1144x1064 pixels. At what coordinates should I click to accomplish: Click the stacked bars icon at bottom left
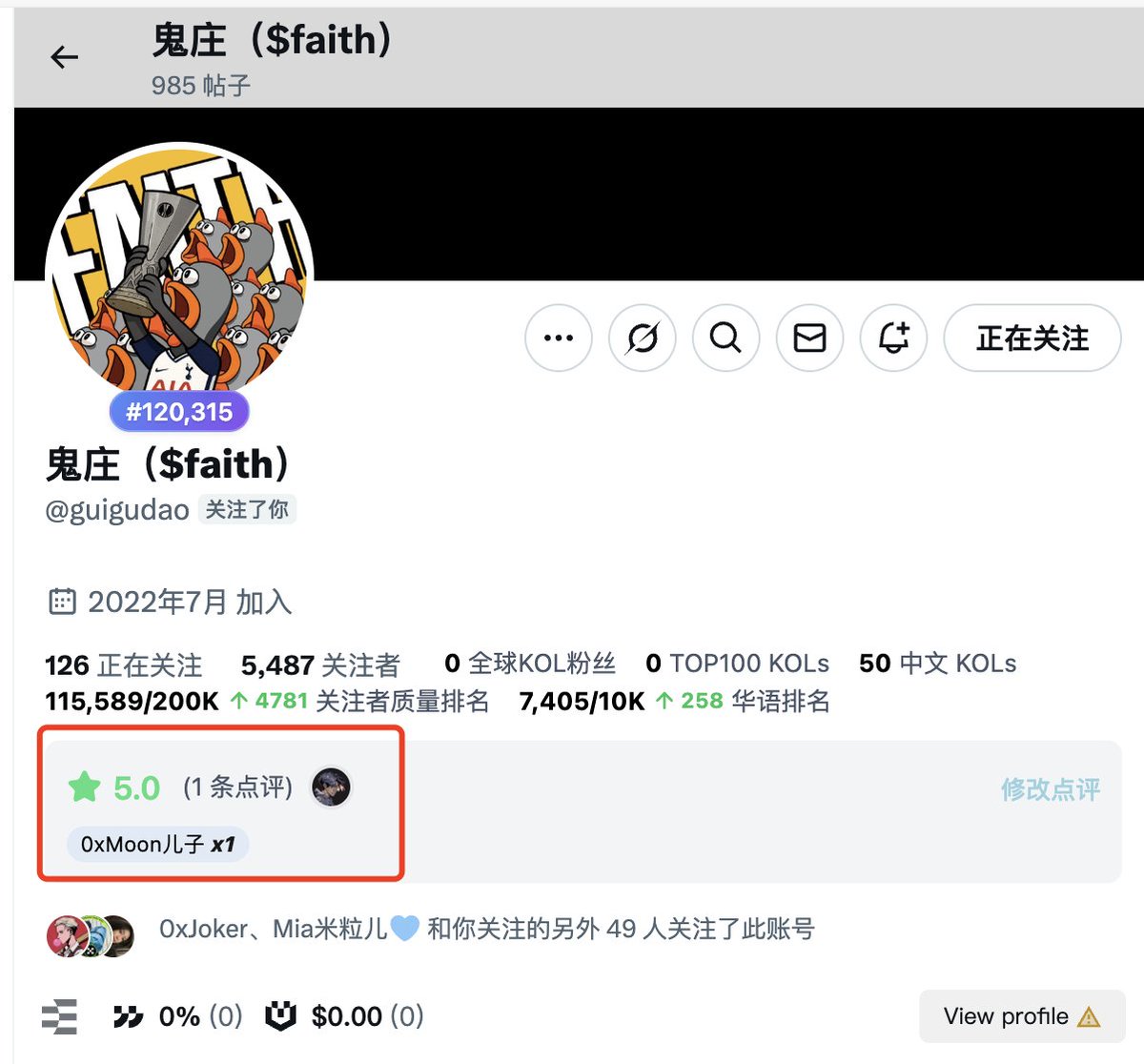click(60, 1016)
